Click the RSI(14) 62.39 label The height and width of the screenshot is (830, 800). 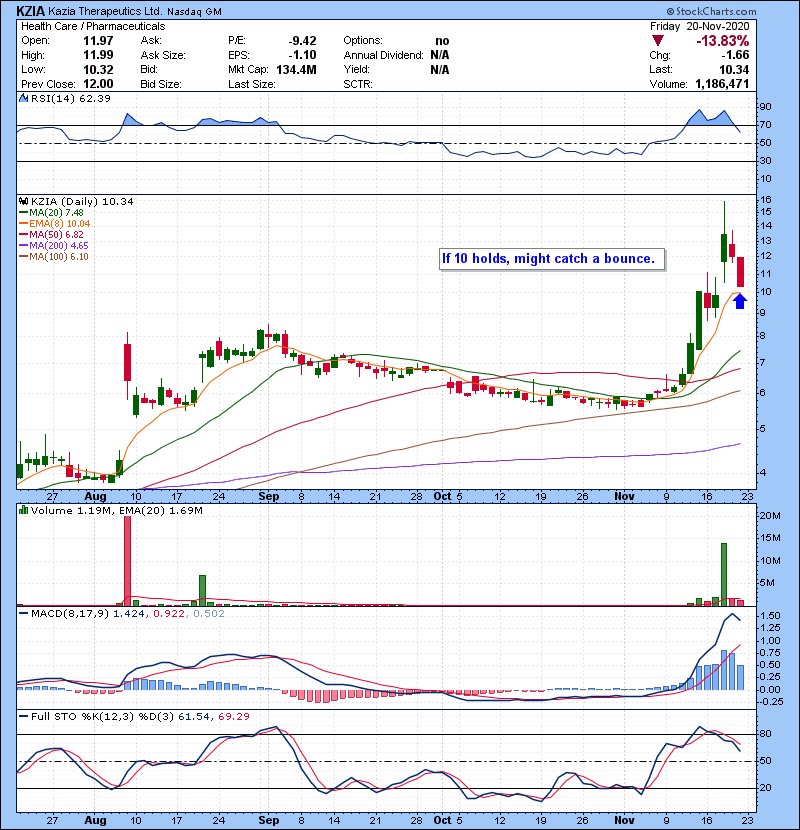[70, 98]
